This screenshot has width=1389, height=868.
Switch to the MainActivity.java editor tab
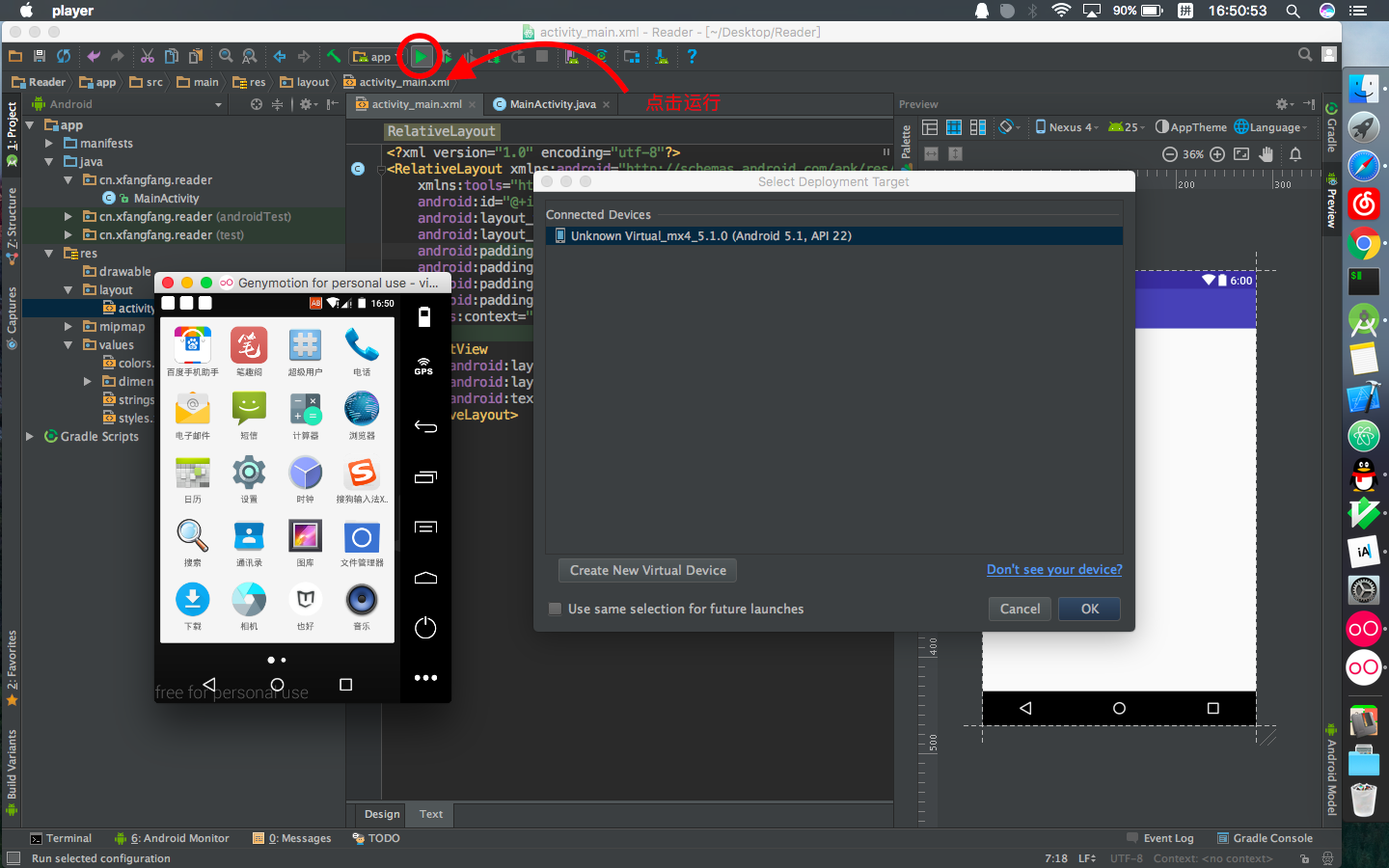(552, 104)
